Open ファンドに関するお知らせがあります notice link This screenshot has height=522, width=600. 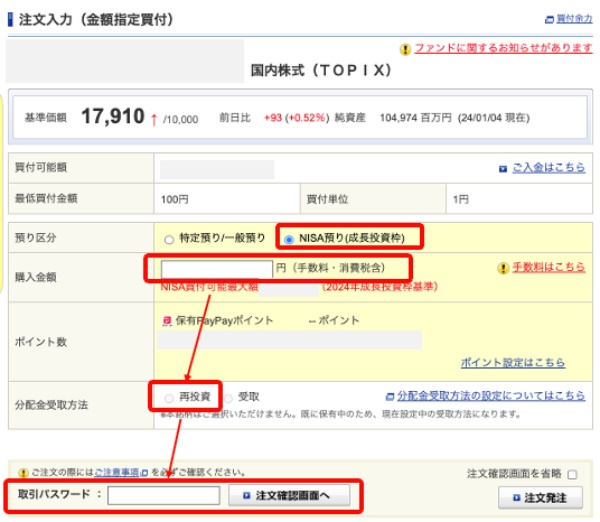[x=503, y=48]
